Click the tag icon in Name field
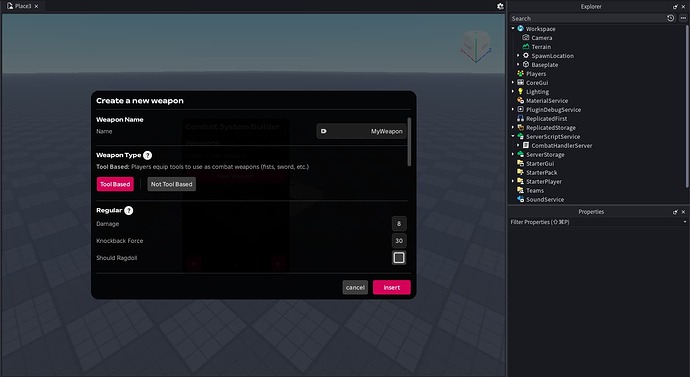Screen dimensions: 690x377 click(x=323, y=131)
